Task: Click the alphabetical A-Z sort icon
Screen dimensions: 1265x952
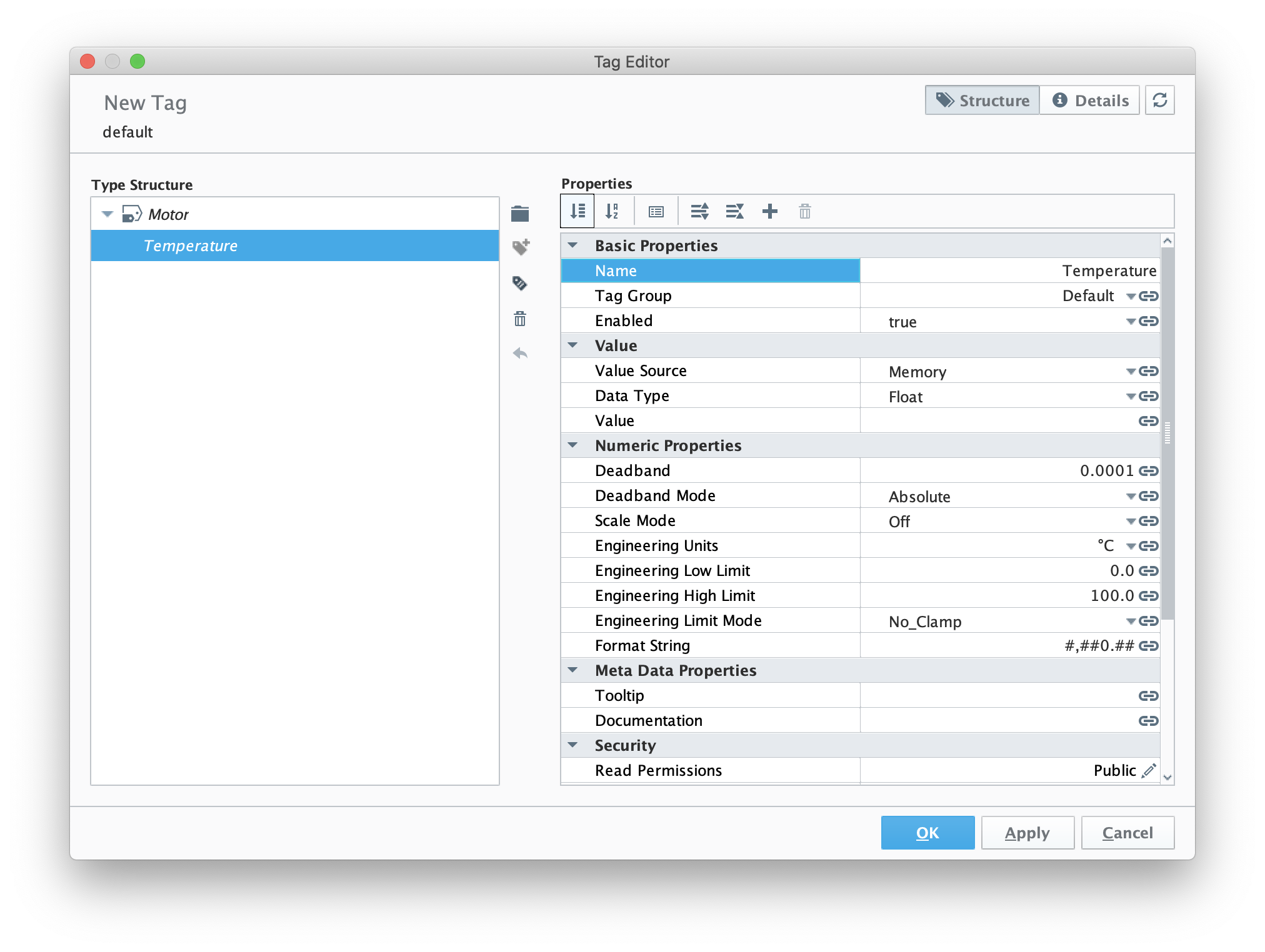Action: [612, 211]
